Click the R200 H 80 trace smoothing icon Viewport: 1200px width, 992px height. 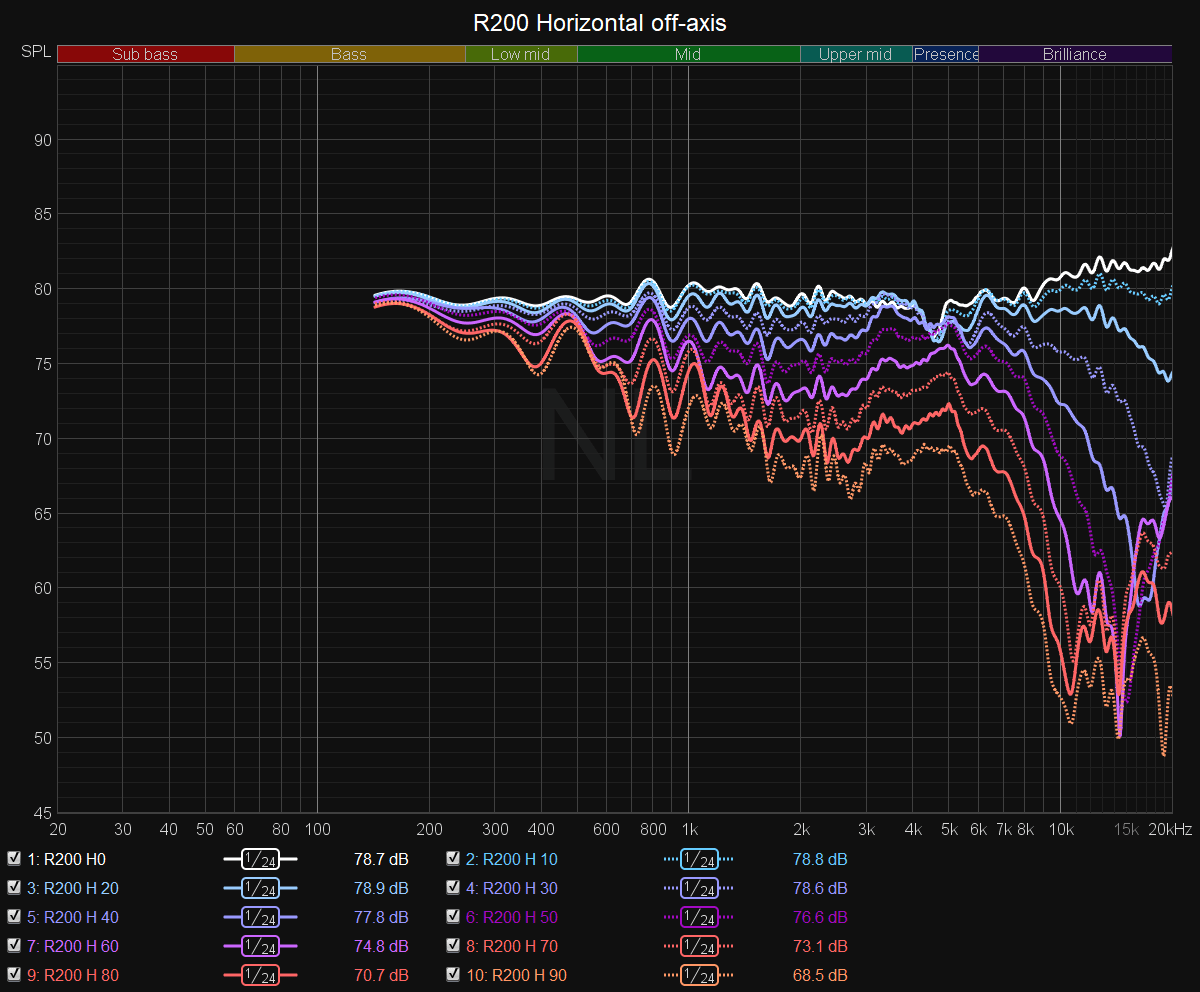[260, 975]
